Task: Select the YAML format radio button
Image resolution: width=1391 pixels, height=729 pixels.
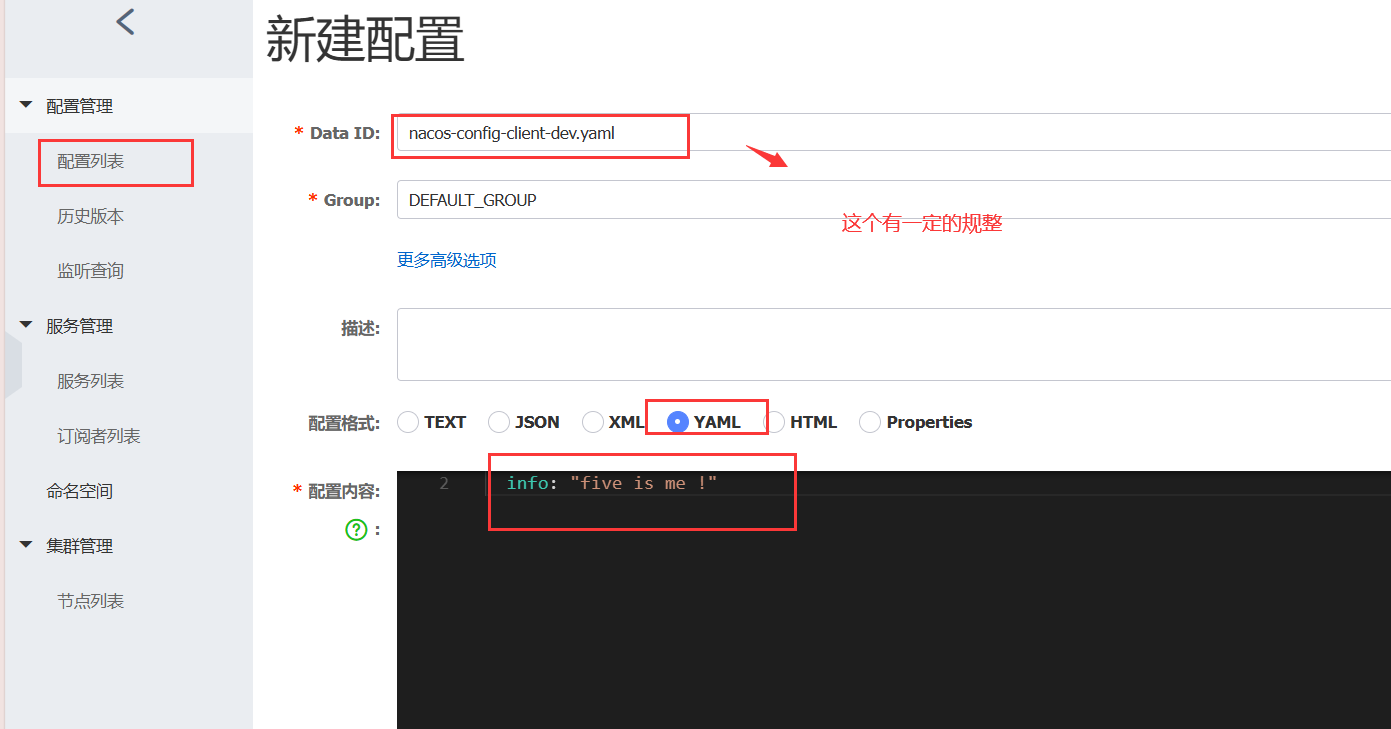Action: pyautogui.click(x=678, y=422)
